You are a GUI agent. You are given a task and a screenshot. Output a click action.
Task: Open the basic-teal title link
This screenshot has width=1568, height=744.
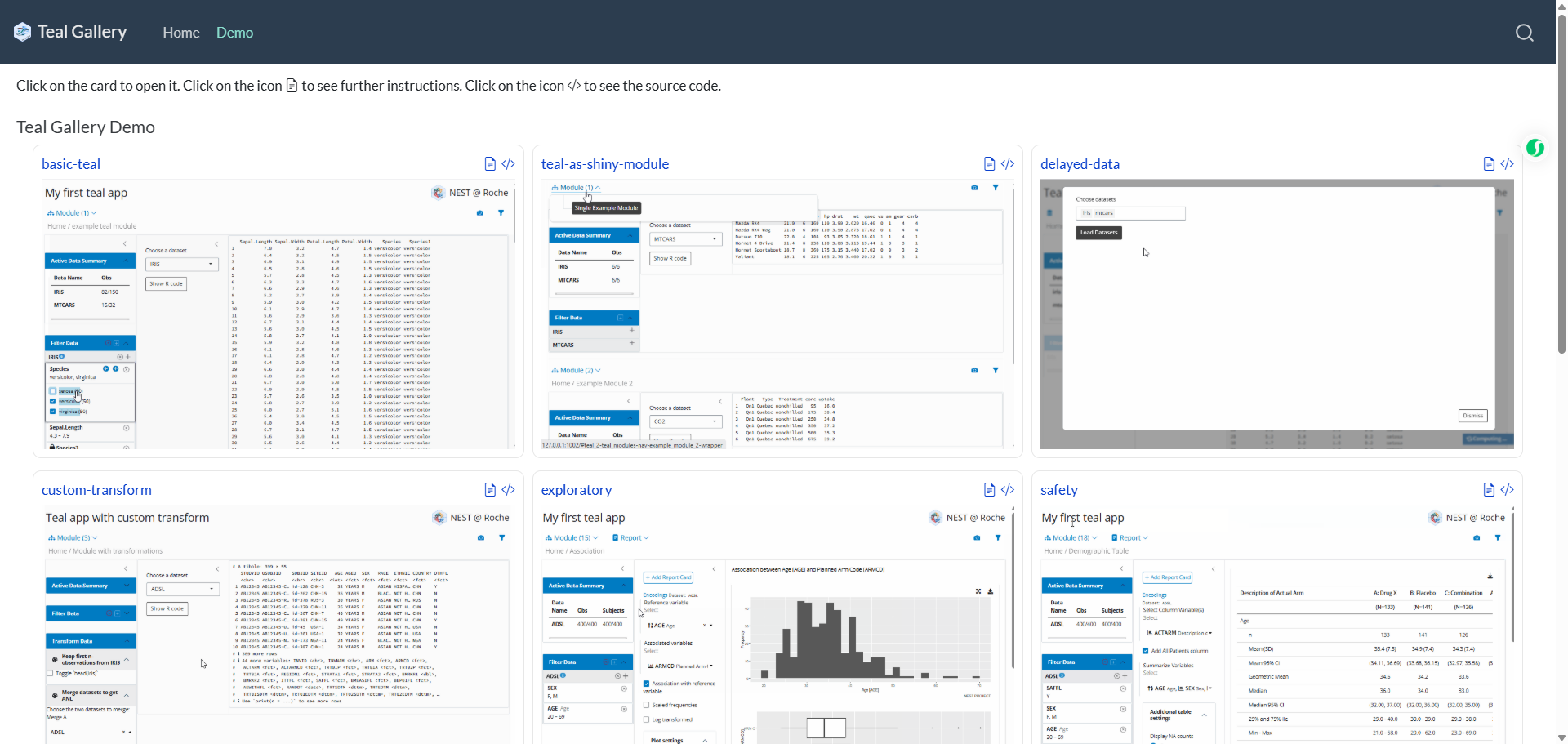pyautogui.click(x=71, y=164)
